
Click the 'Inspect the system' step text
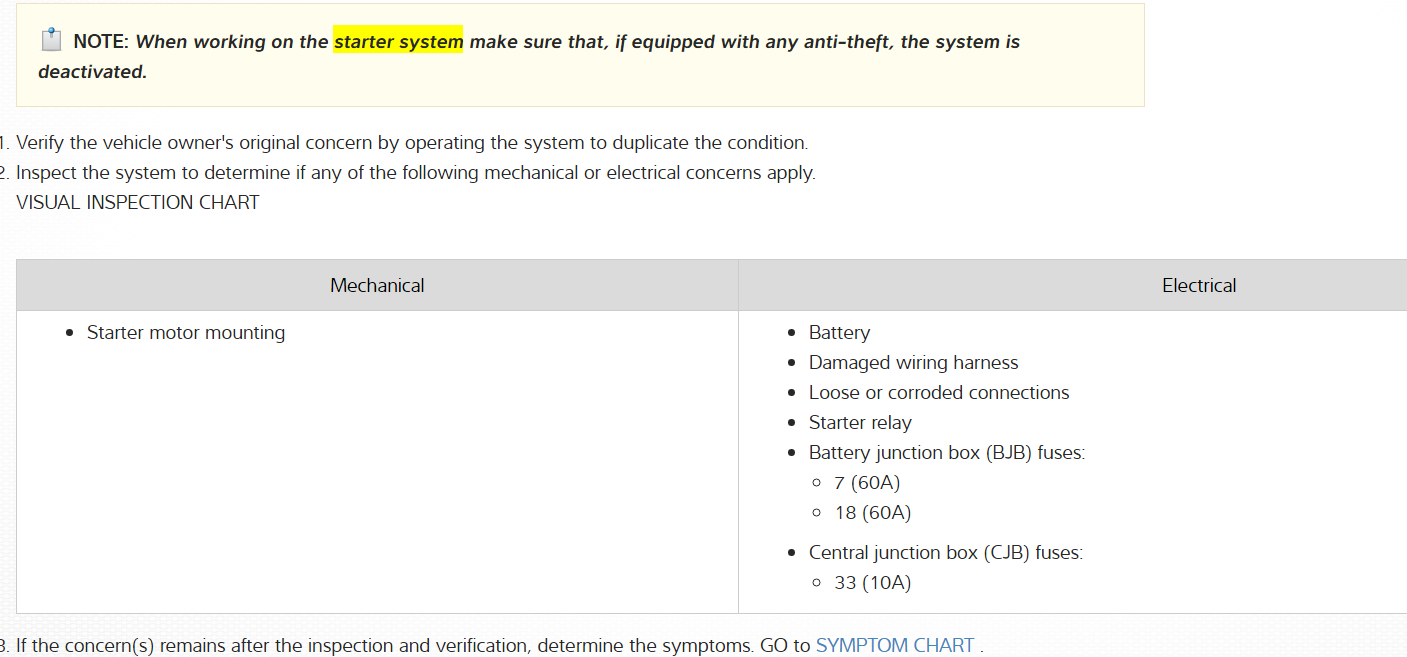tap(415, 173)
